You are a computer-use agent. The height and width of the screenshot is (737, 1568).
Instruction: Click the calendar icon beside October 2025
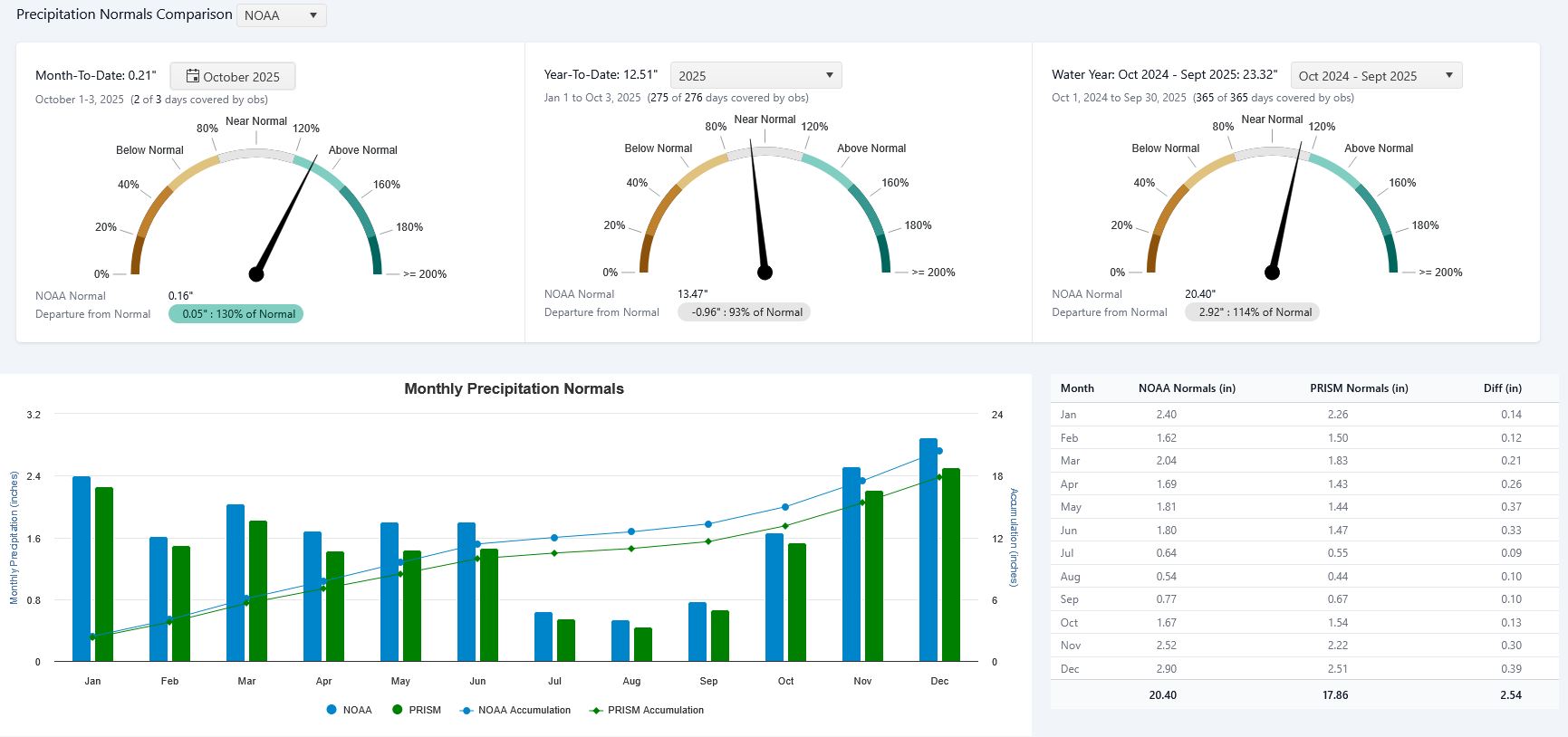click(x=192, y=76)
